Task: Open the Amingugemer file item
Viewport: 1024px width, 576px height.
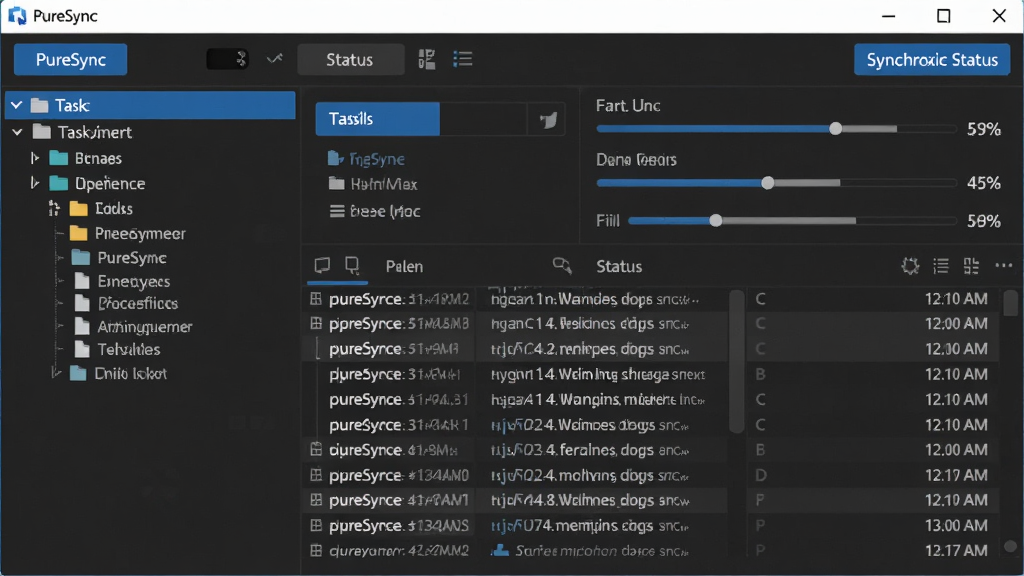Action: [x=144, y=326]
